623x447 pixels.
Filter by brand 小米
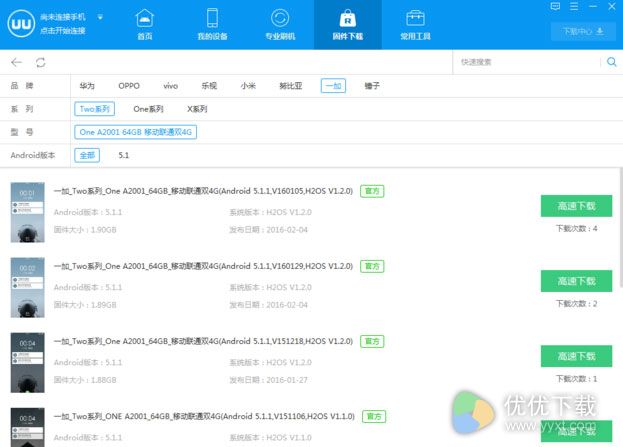pos(248,86)
